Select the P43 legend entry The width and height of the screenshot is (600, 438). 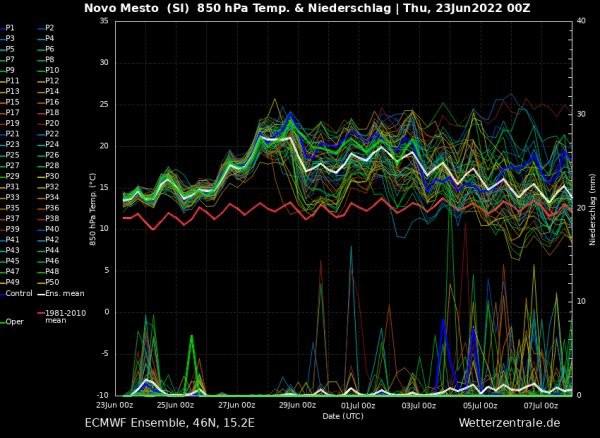pos(12,250)
